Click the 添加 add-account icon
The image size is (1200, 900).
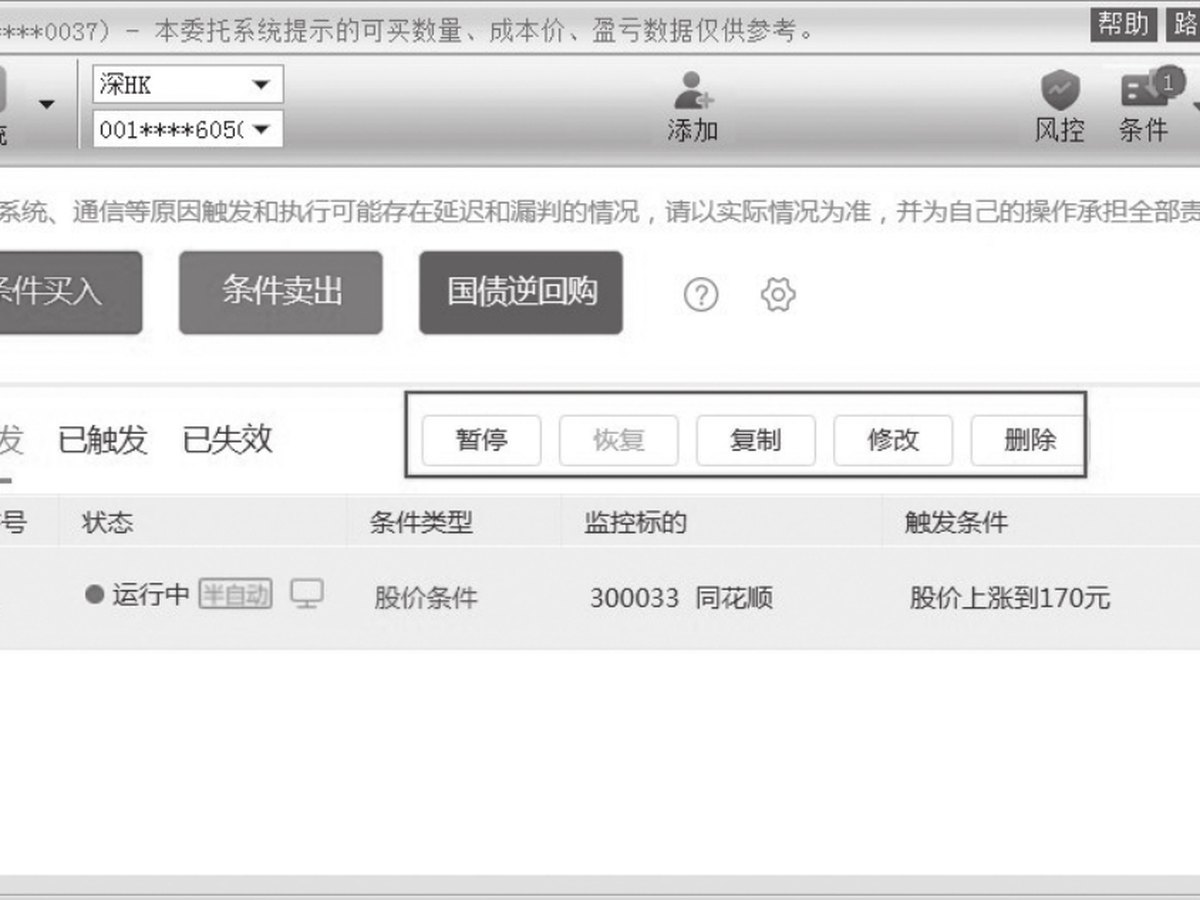[692, 90]
